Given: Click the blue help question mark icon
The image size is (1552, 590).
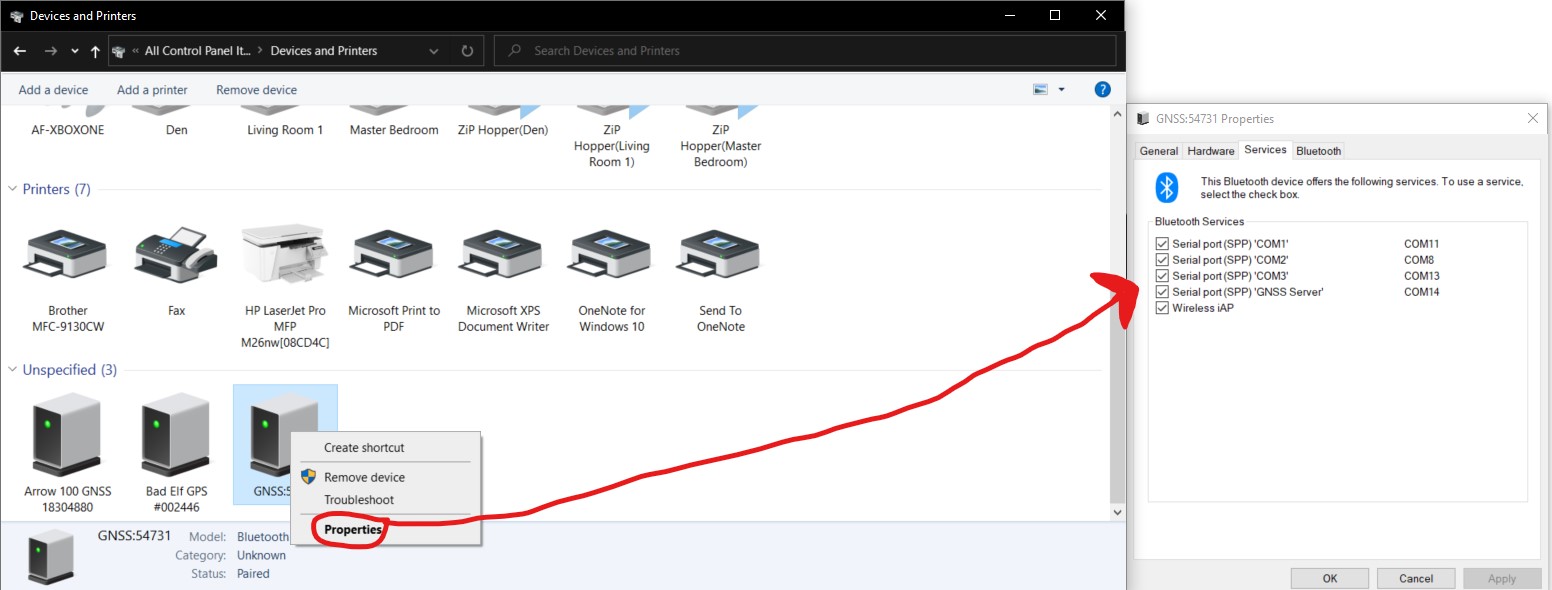Looking at the screenshot, I should (x=1102, y=89).
